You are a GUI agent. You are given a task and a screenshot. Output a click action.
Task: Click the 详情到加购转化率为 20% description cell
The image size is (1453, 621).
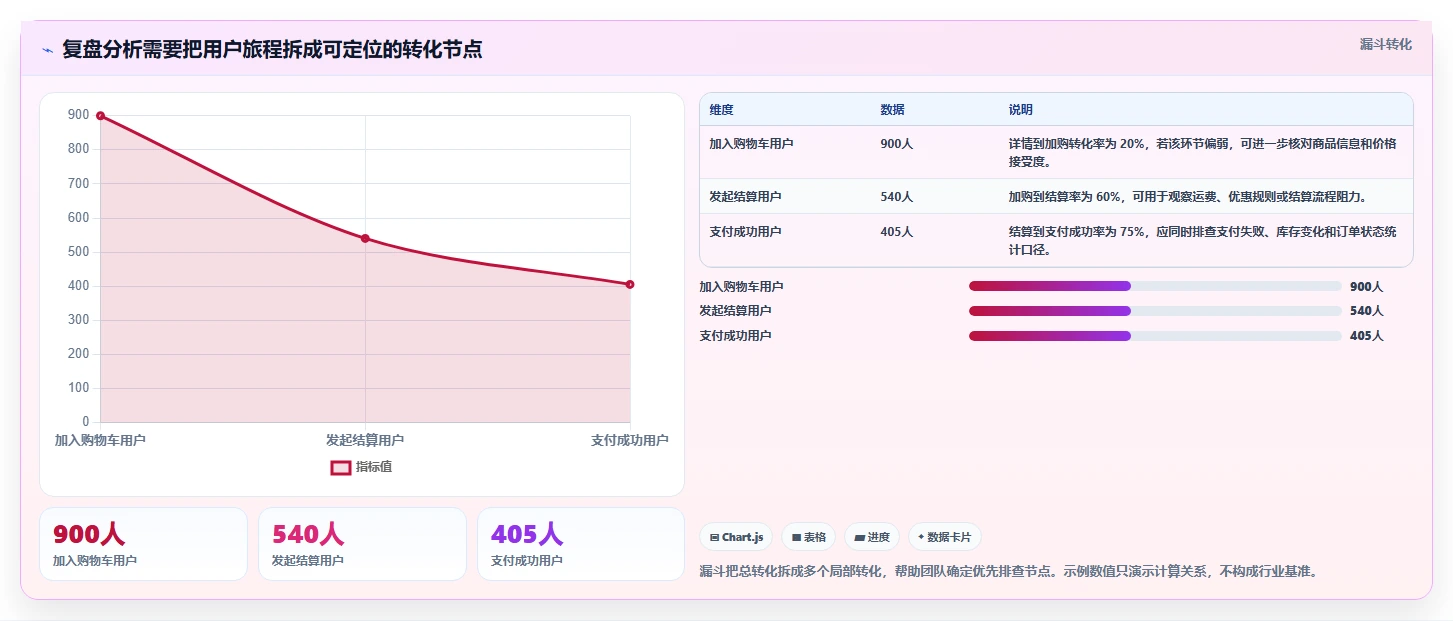pyautogui.click(x=1206, y=153)
